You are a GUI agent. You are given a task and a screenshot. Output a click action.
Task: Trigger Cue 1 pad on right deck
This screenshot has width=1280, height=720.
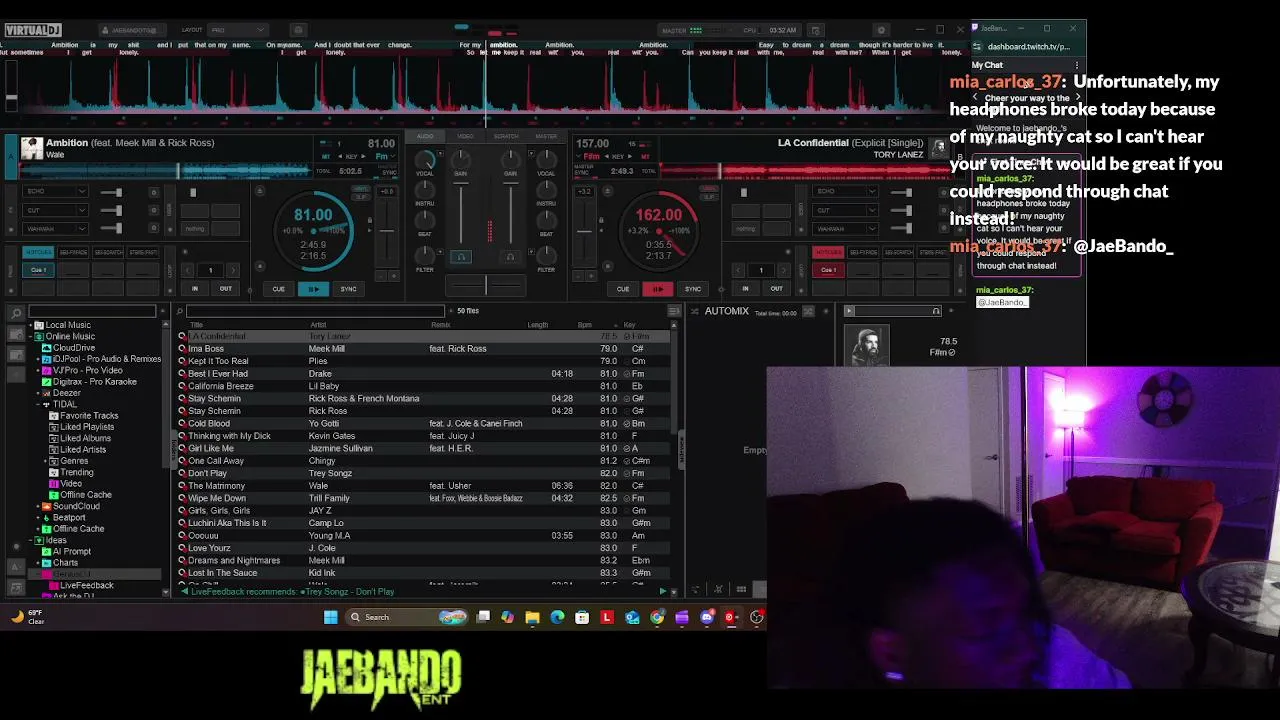coord(828,270)
